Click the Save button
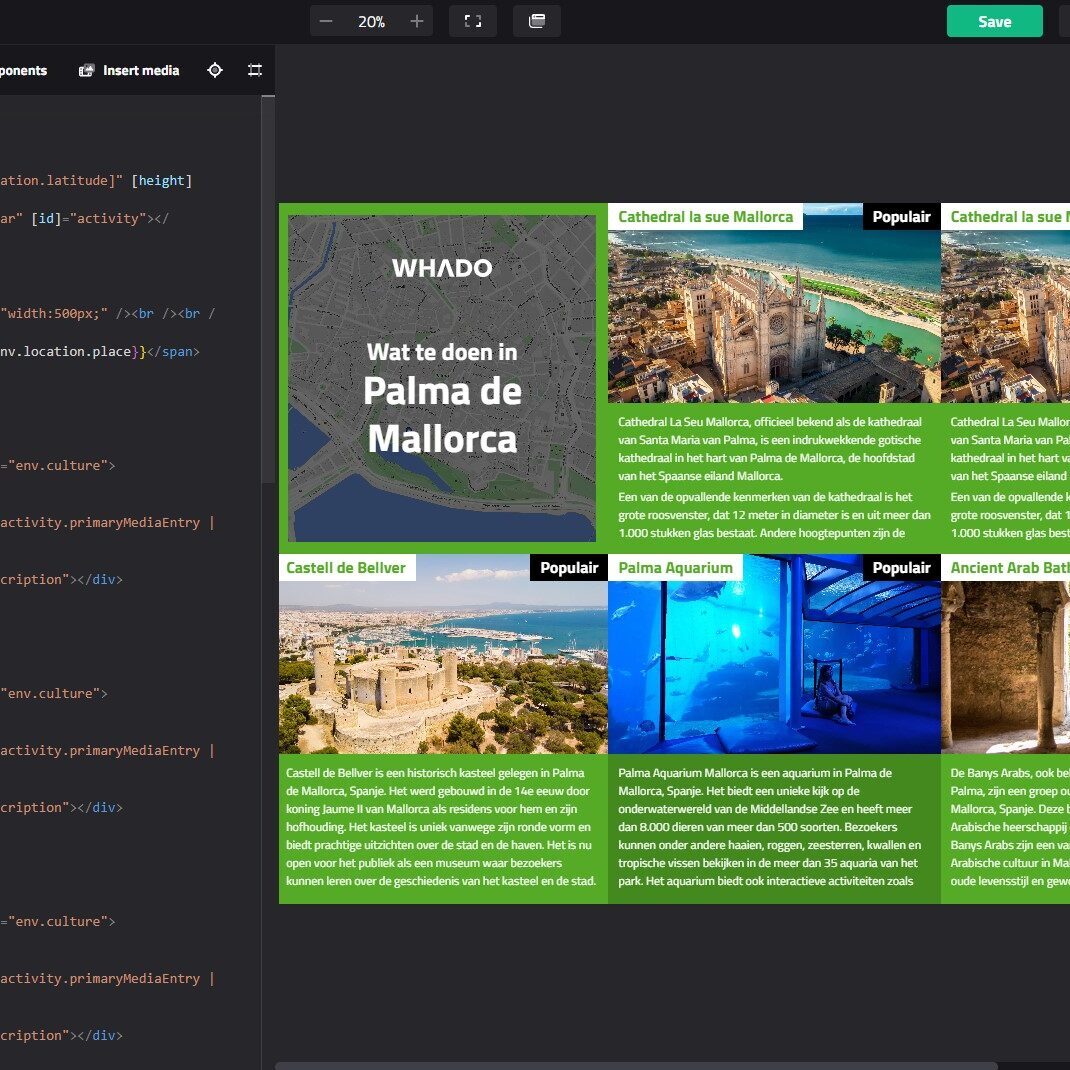The width and height of the screenshot is (1070, 1070). (x=994, y=21)
